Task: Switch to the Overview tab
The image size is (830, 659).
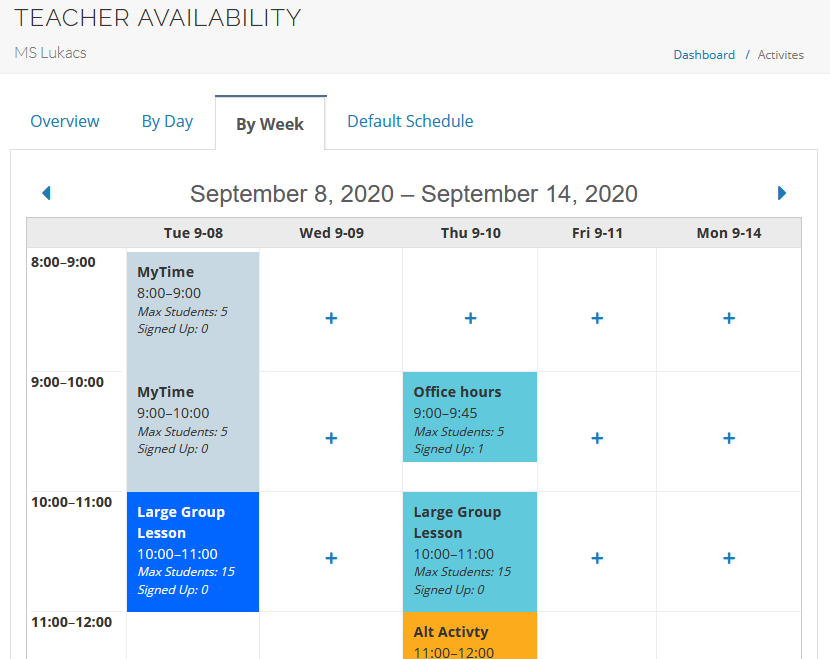Action: click(65, 122)
